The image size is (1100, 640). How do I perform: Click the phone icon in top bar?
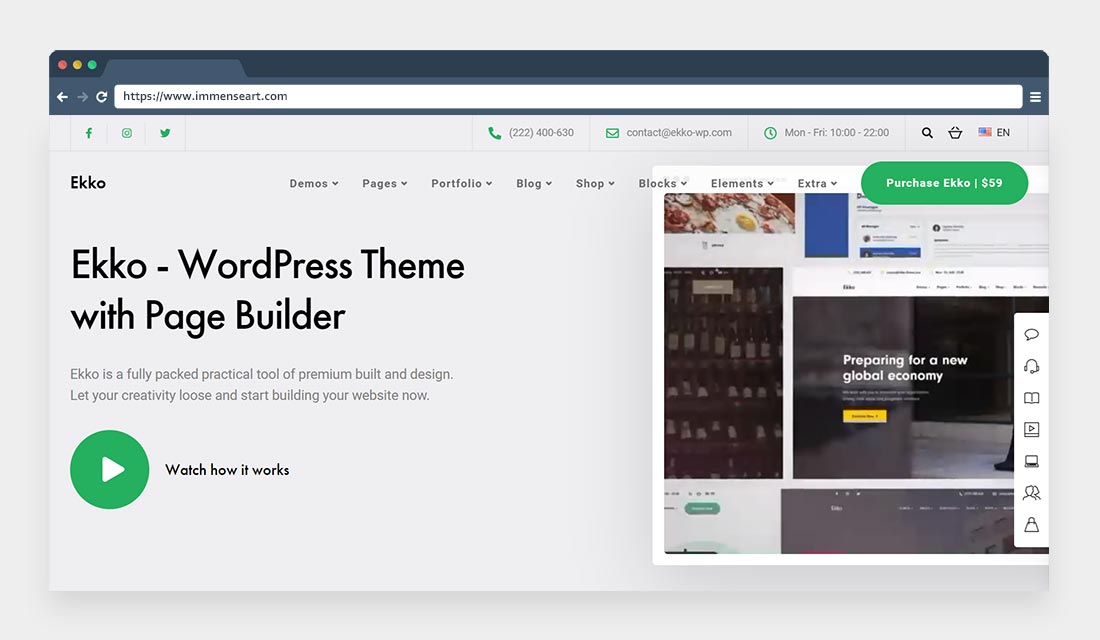click(x=495, y=133)
